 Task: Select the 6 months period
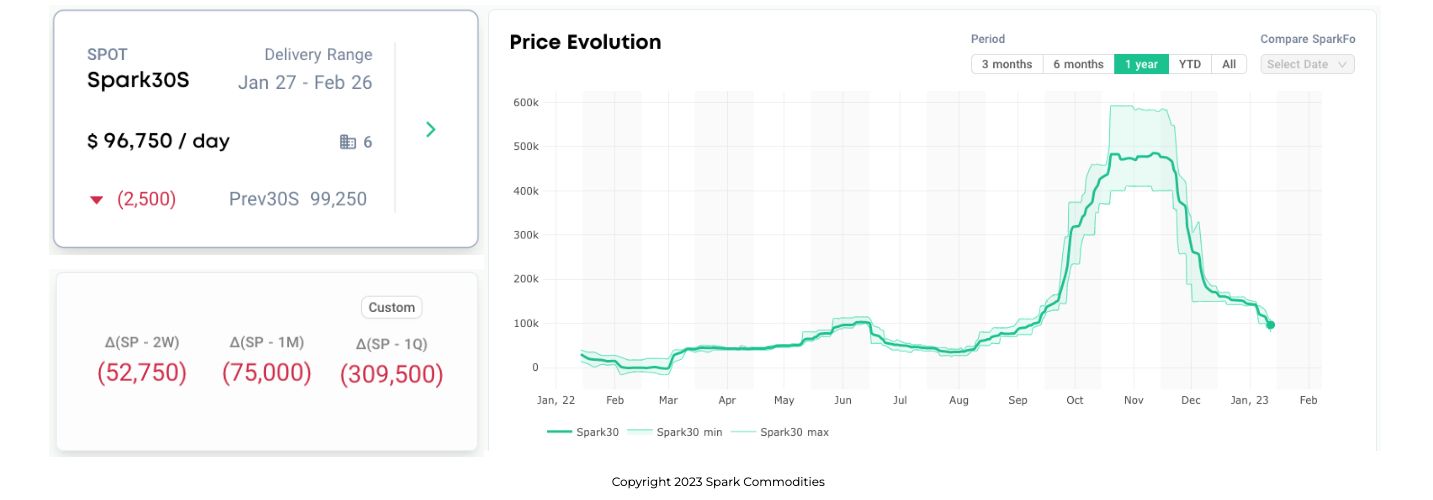(x=1078, y=64)
